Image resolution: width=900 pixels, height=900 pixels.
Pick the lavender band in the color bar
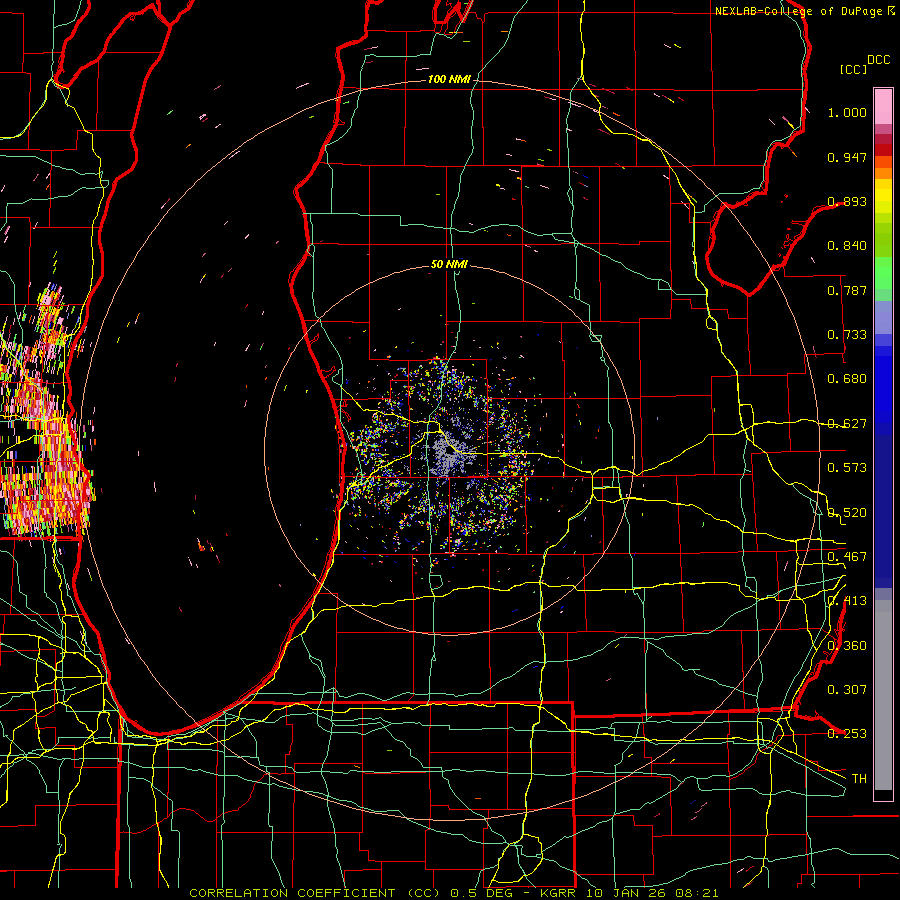(x=883, y=317)
